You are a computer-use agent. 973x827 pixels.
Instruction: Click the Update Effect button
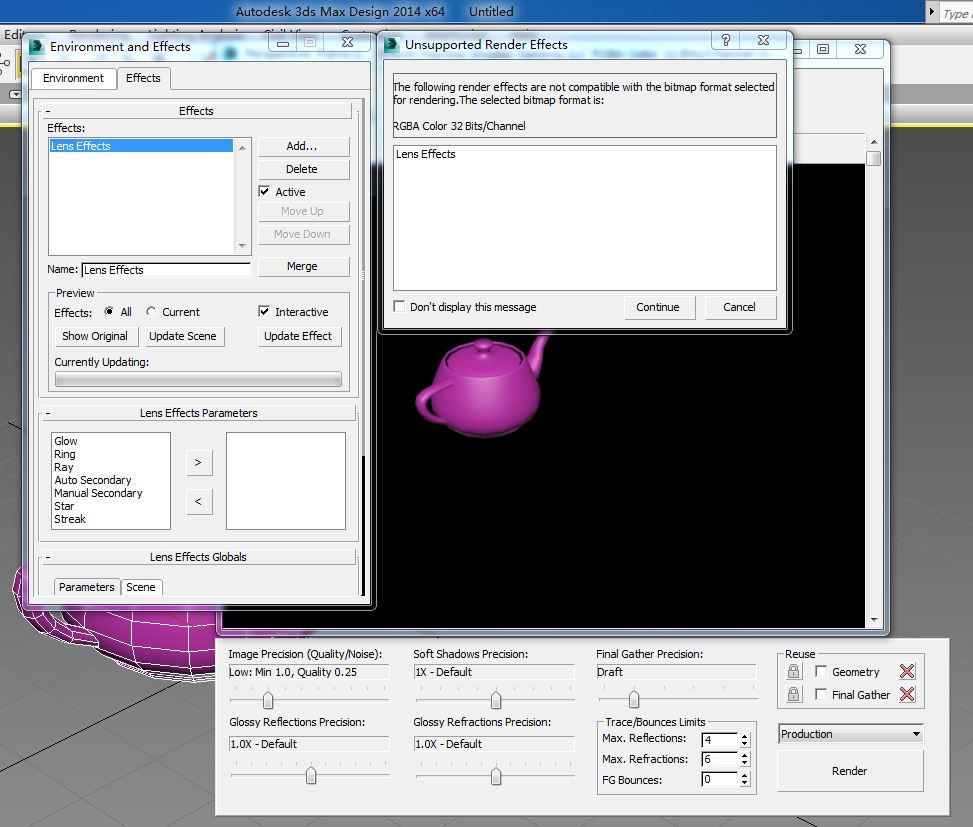point(298,336)
